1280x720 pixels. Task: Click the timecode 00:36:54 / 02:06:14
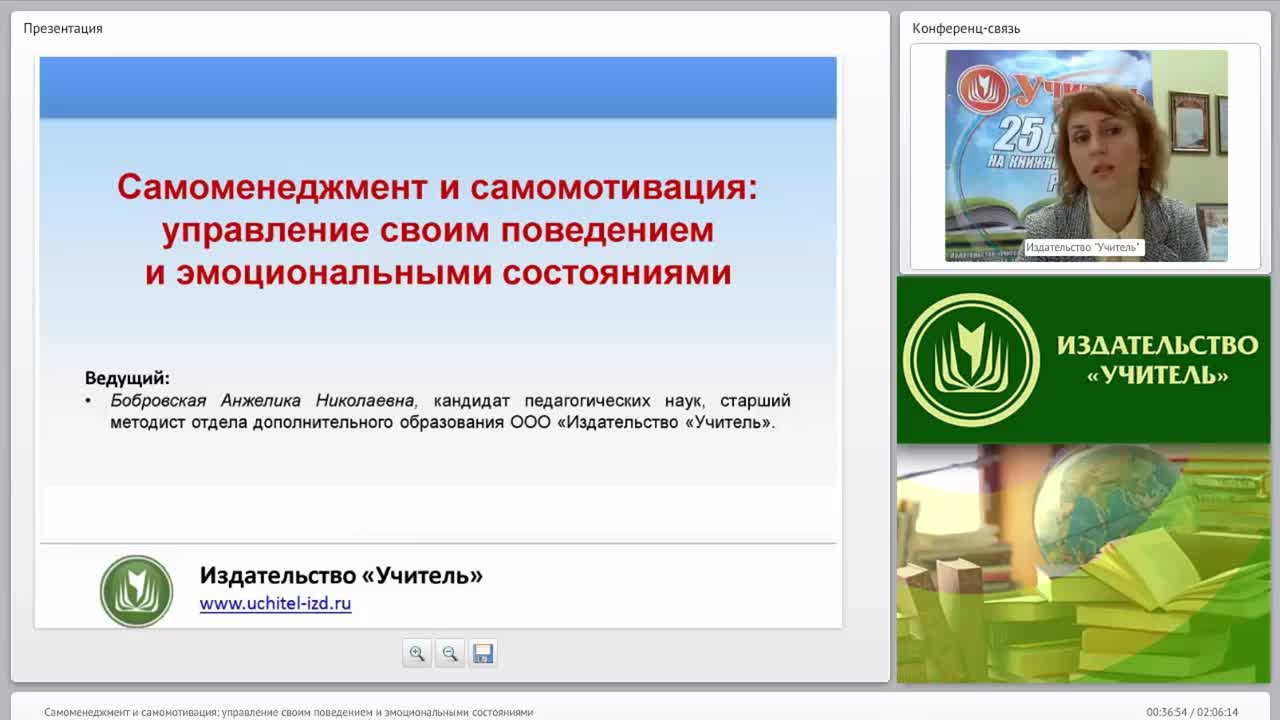point(1192,712)
